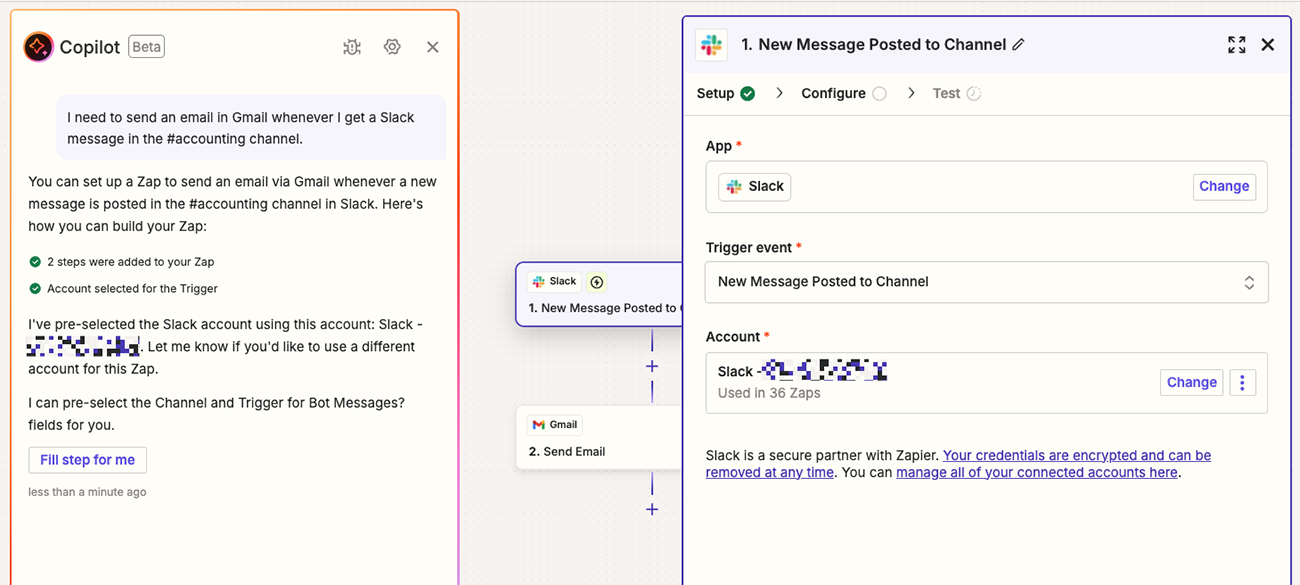Screen dimensions: 1300x585
Task: Click the lightning trigger icon on Slack step
Action: pyautogui.click(x=597, y=282)
